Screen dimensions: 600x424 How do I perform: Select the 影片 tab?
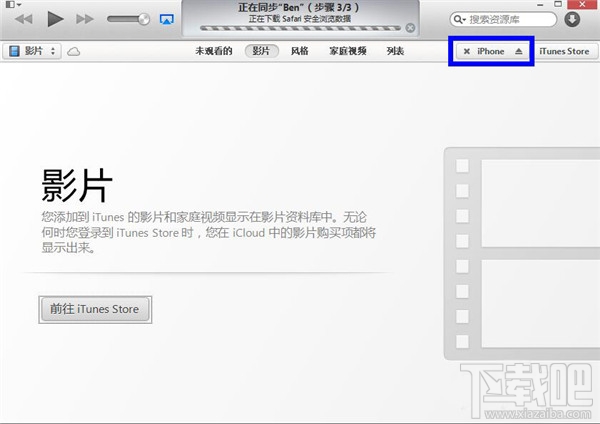point(261,51)
